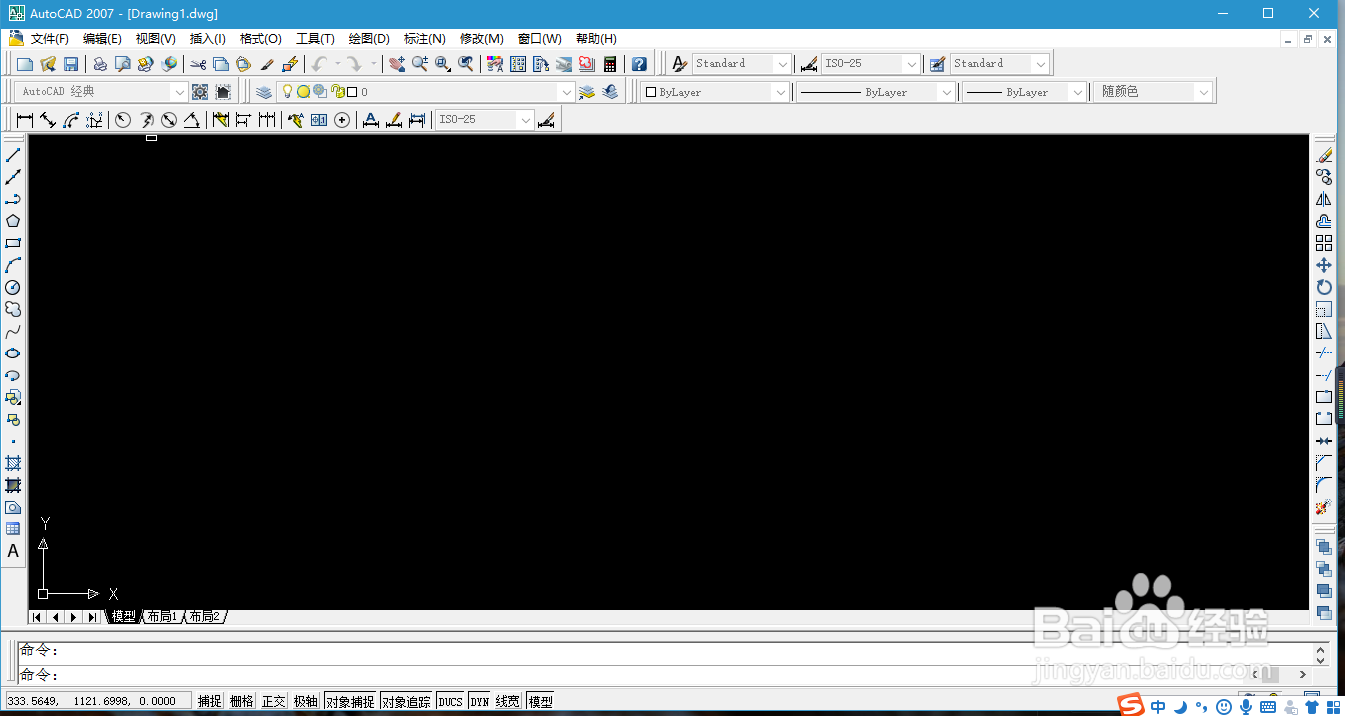Select the Multiline Text 'A' tool
The height and width of the screenshot is (716, 1345).
13,551
